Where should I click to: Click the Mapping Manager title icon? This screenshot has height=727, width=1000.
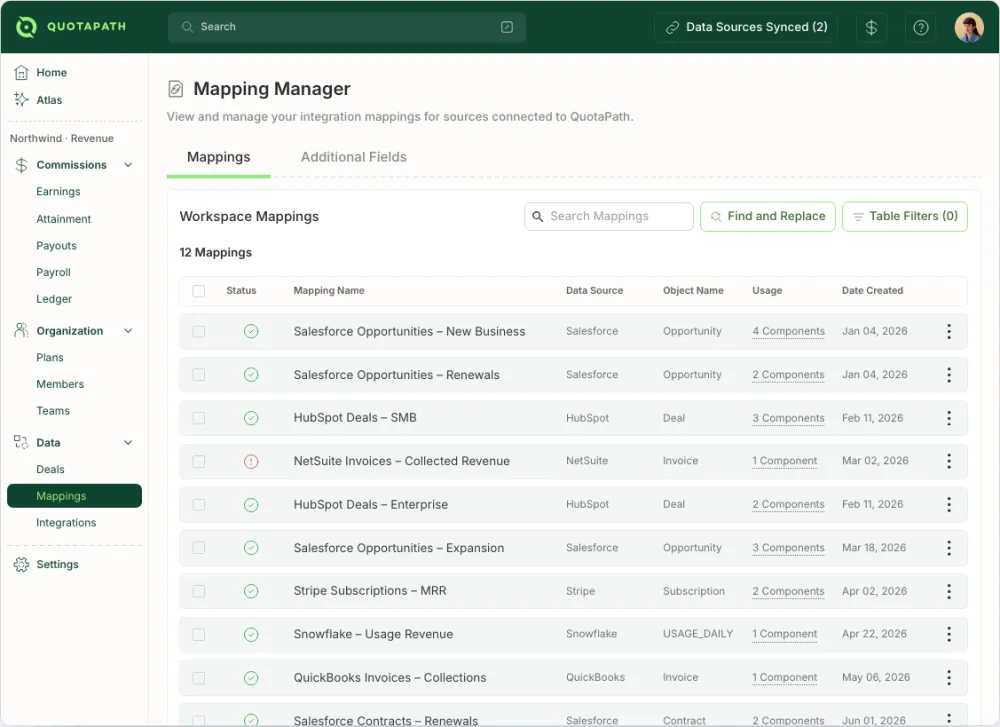[x=175, y=89]
